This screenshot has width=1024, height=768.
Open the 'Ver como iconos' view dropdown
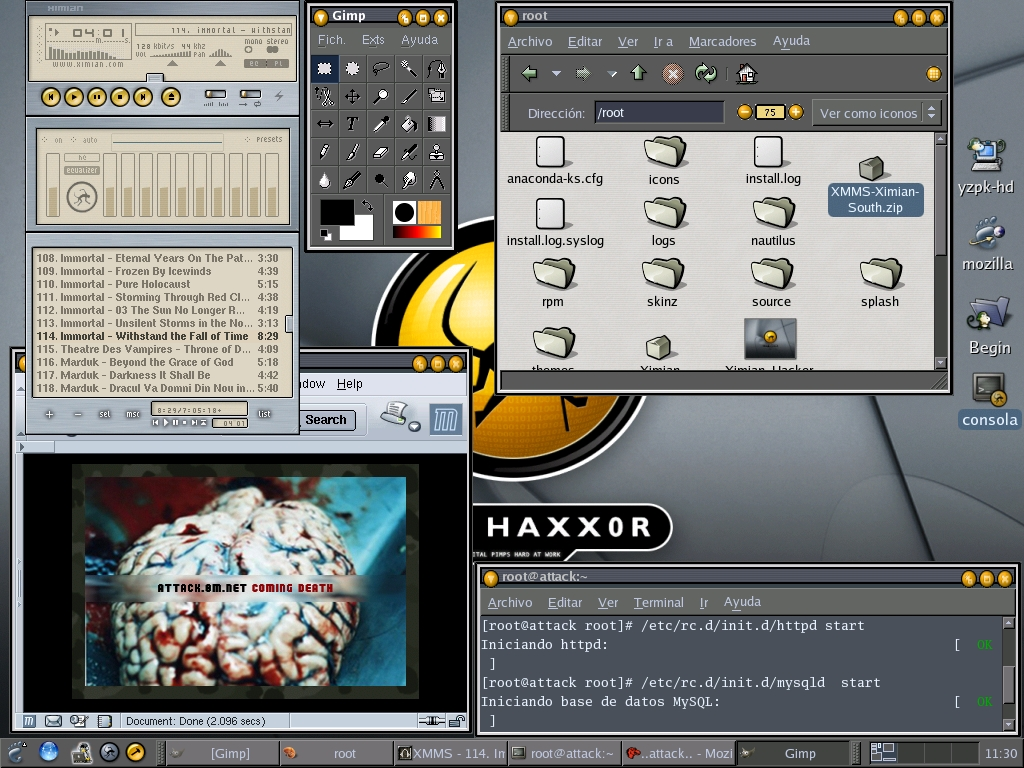pos(876,113)
